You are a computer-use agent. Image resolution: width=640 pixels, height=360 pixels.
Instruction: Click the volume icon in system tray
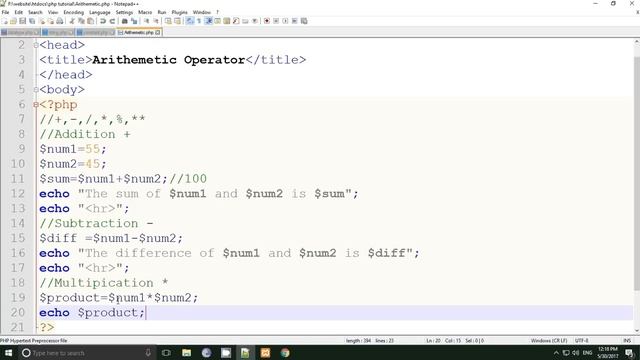(576, 353)
